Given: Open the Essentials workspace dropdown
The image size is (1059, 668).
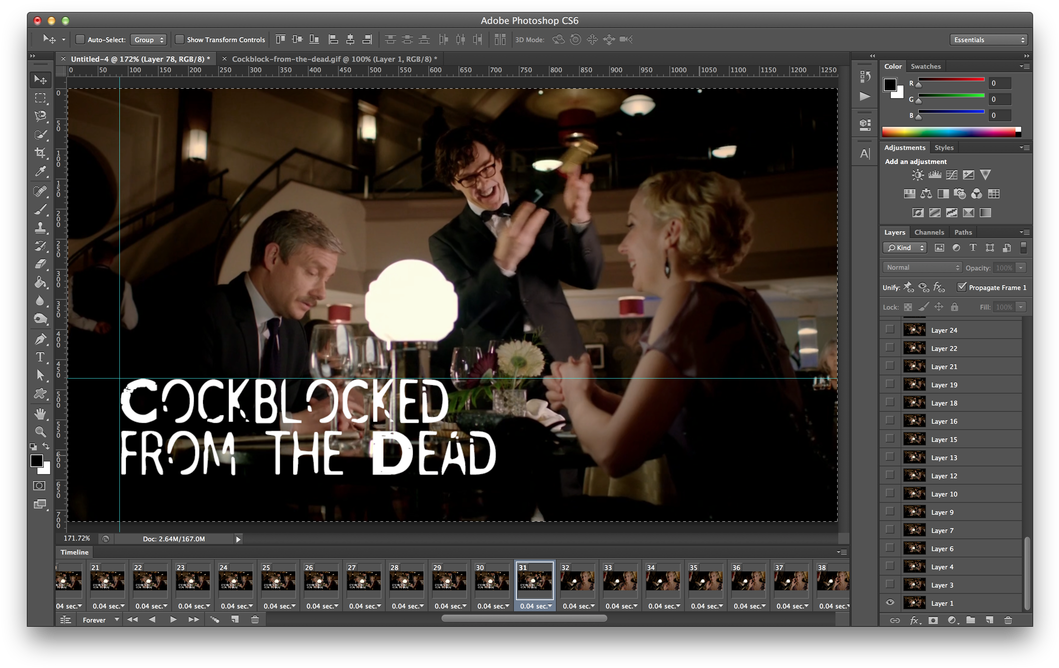Looking at the screenshot, I should click(988, 40).
